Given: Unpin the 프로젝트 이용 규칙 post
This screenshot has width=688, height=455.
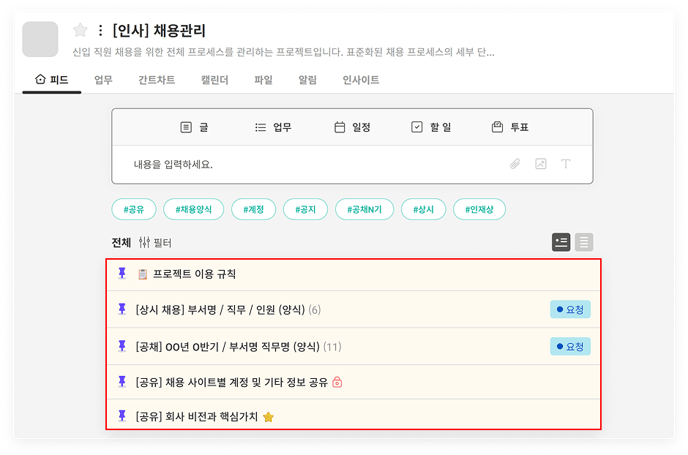Looking at the screenshot, I should tap(122, 273).
